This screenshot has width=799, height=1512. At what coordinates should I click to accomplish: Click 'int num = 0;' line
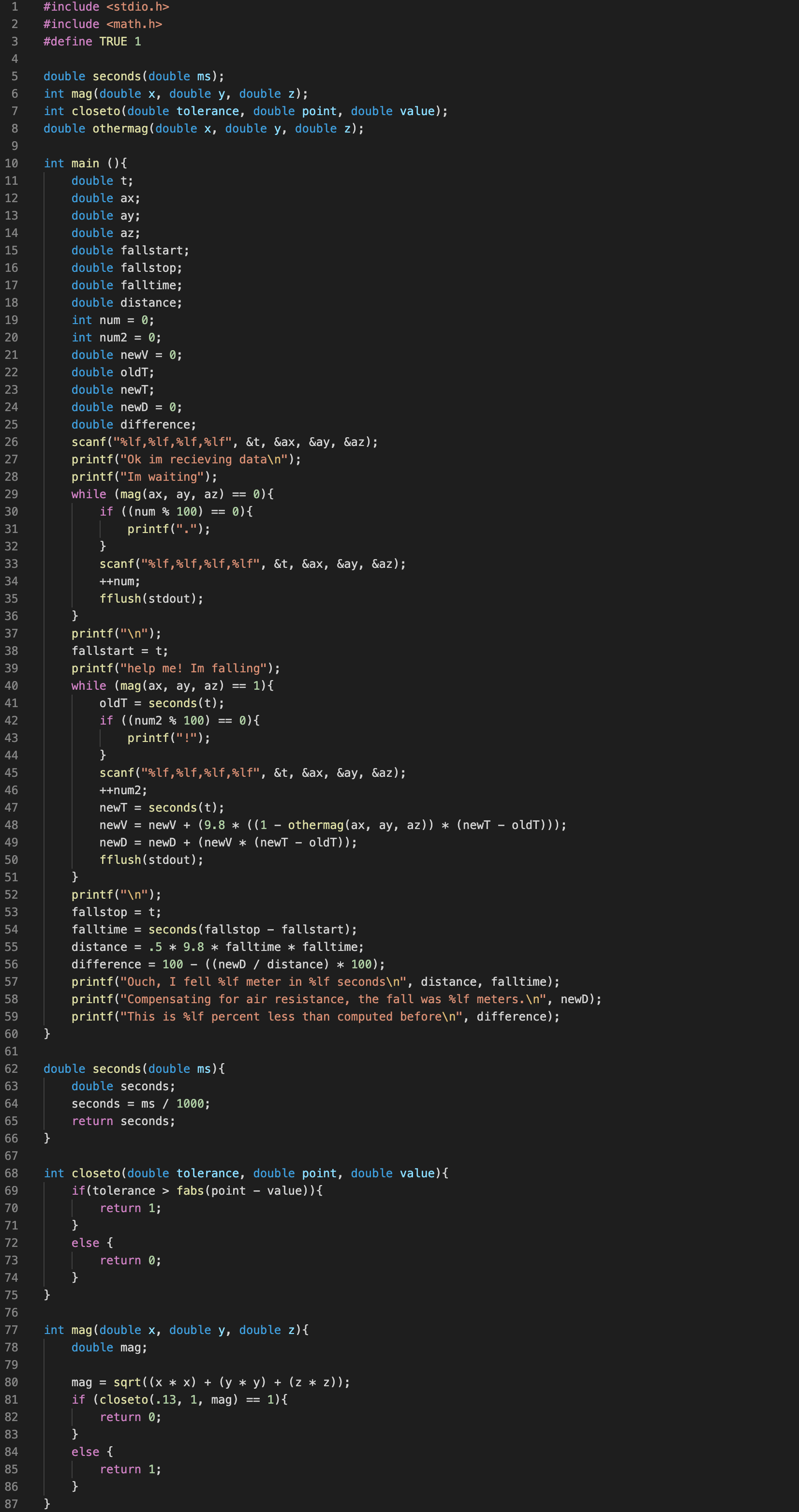[113, 320]
